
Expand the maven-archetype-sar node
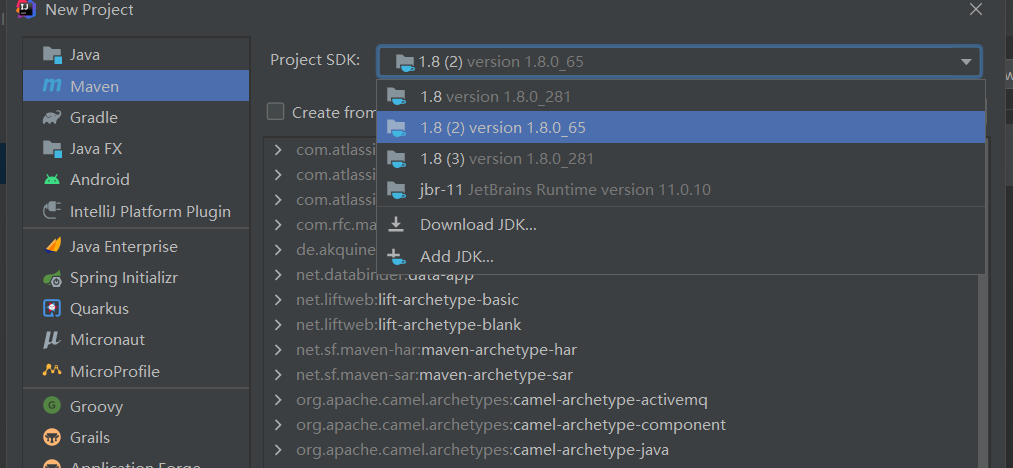278,375
